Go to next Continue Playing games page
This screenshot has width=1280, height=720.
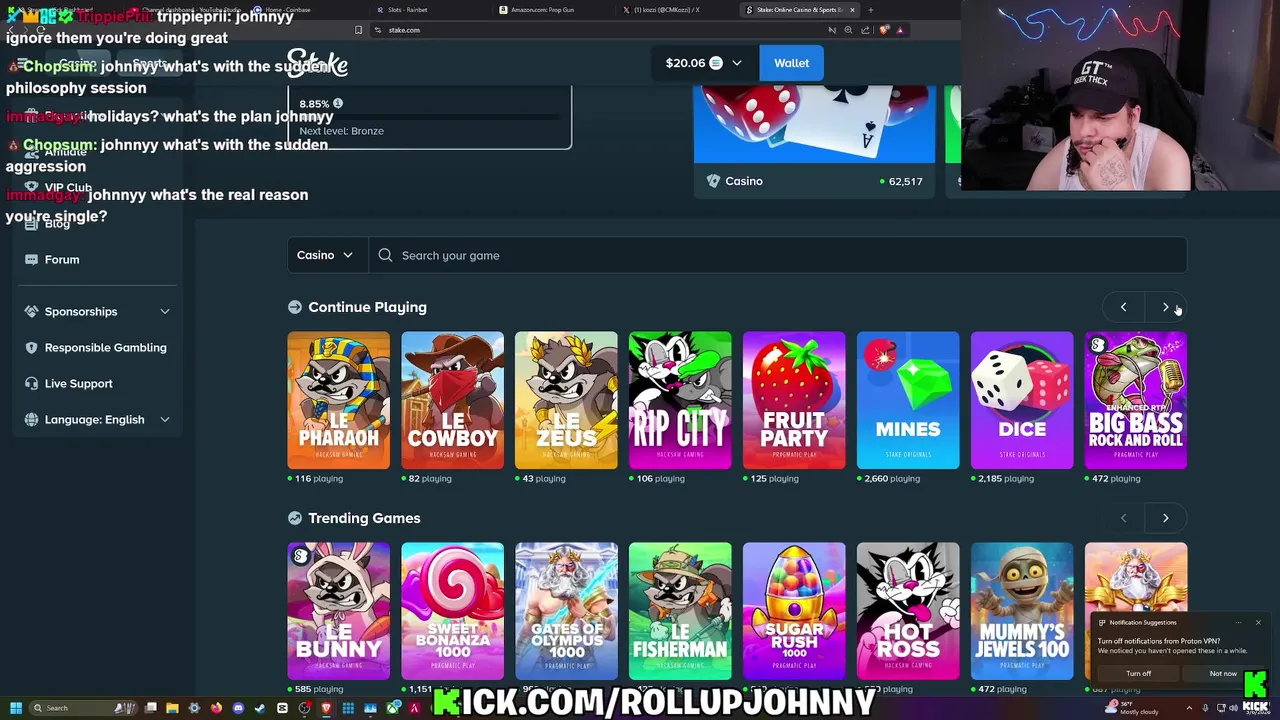pos(1165,307)
